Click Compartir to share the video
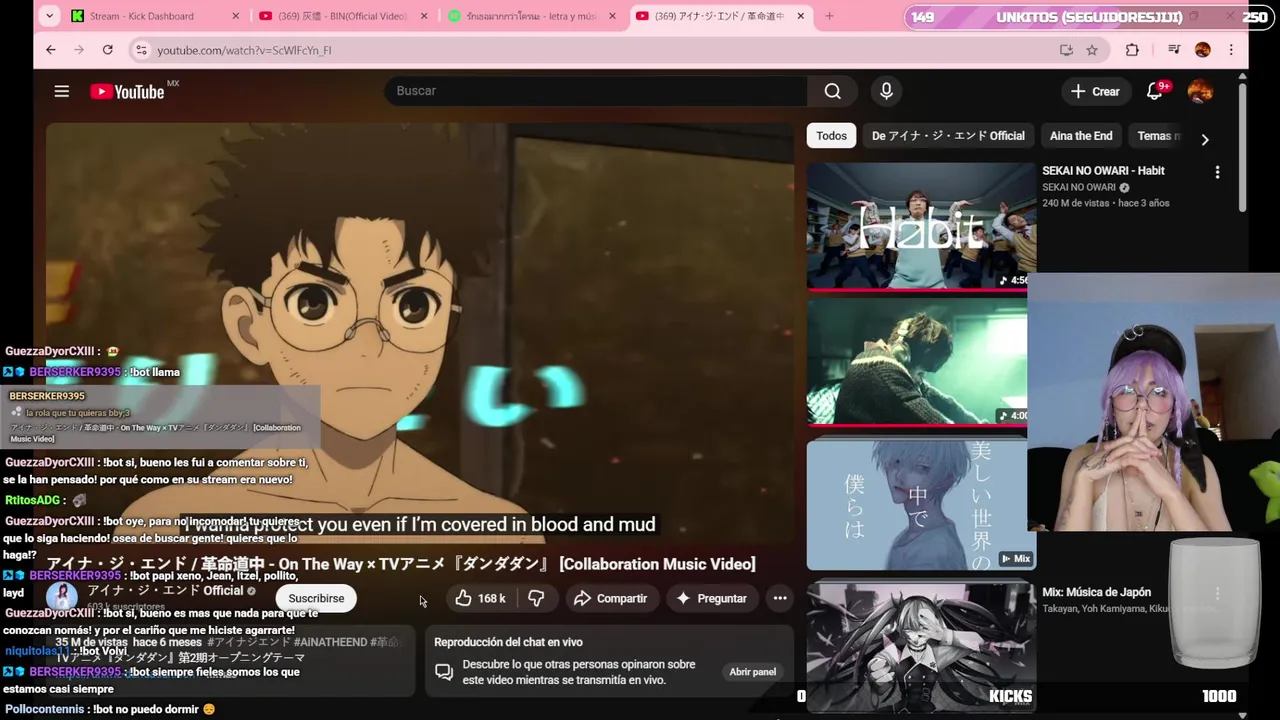The width and height of the screenshot is (1280, 720). coord(610,598)
